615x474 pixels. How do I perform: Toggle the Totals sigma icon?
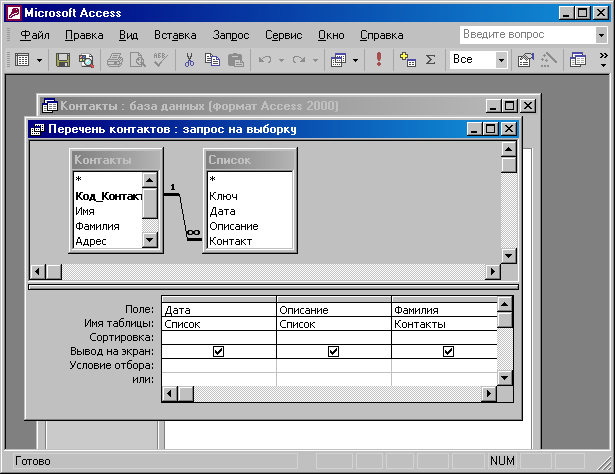point(430,60)
